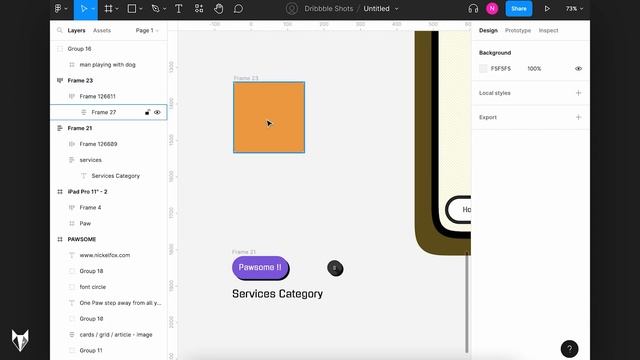Click the user avatar N
Viewport: 640px width, 360px height.
[x=492, y=9]
